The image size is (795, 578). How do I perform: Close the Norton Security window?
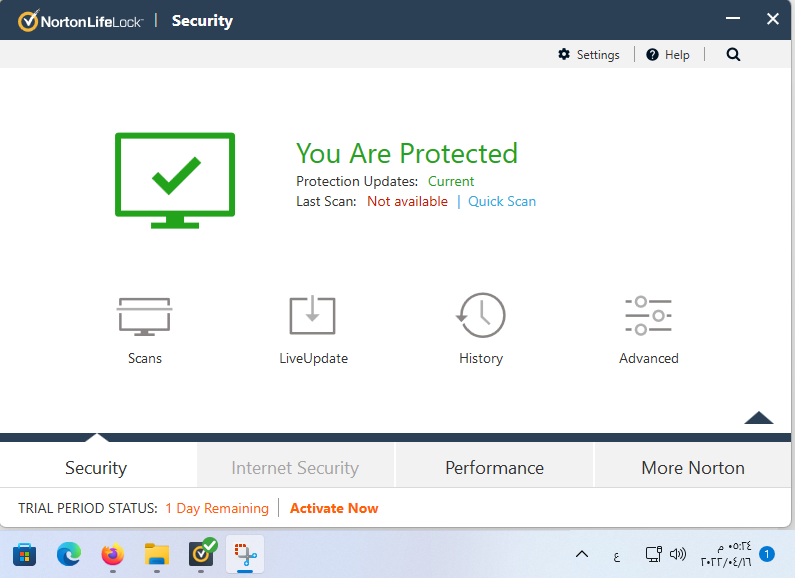coord(773,19)
